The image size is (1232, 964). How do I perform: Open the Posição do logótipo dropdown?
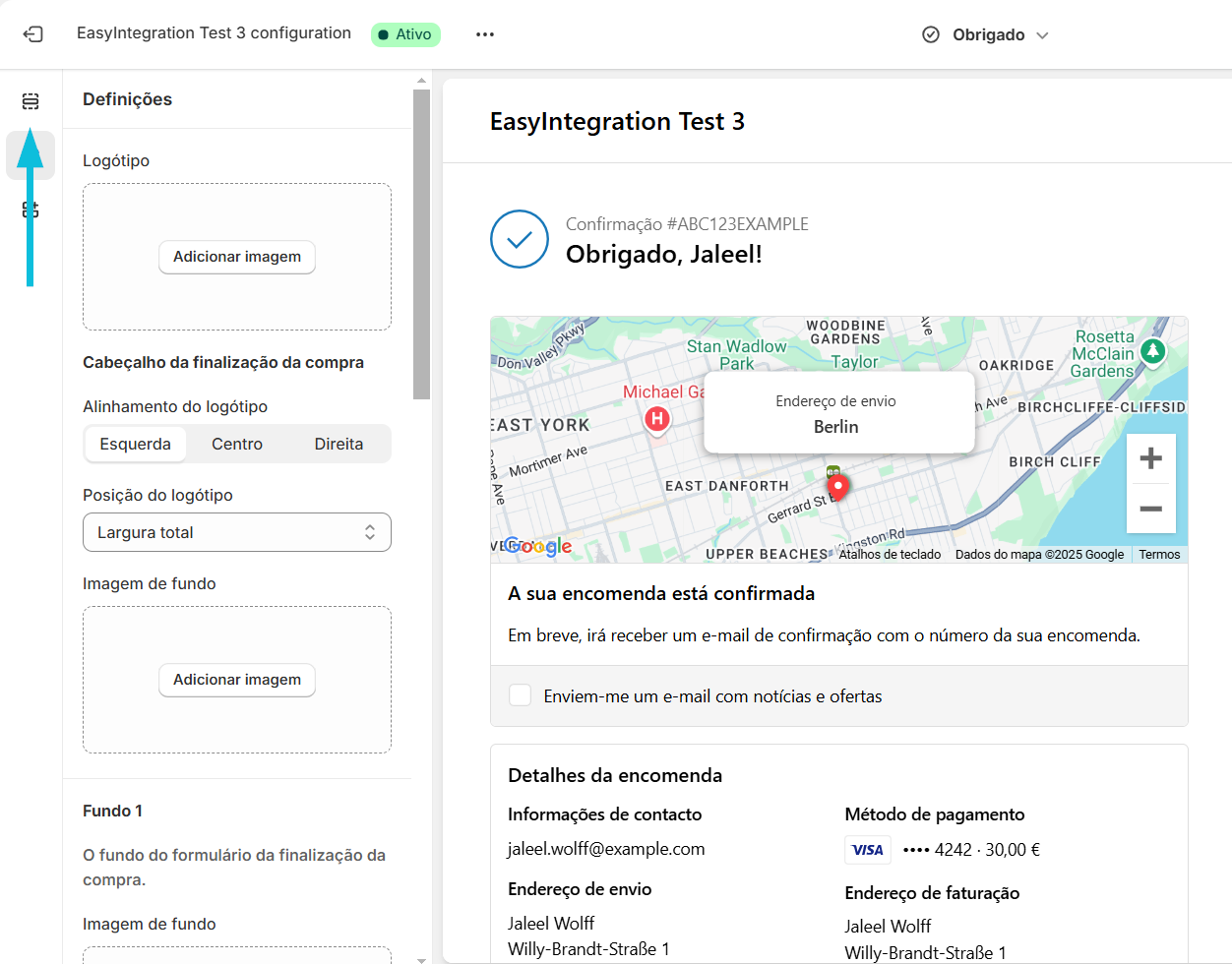(237, 532)
